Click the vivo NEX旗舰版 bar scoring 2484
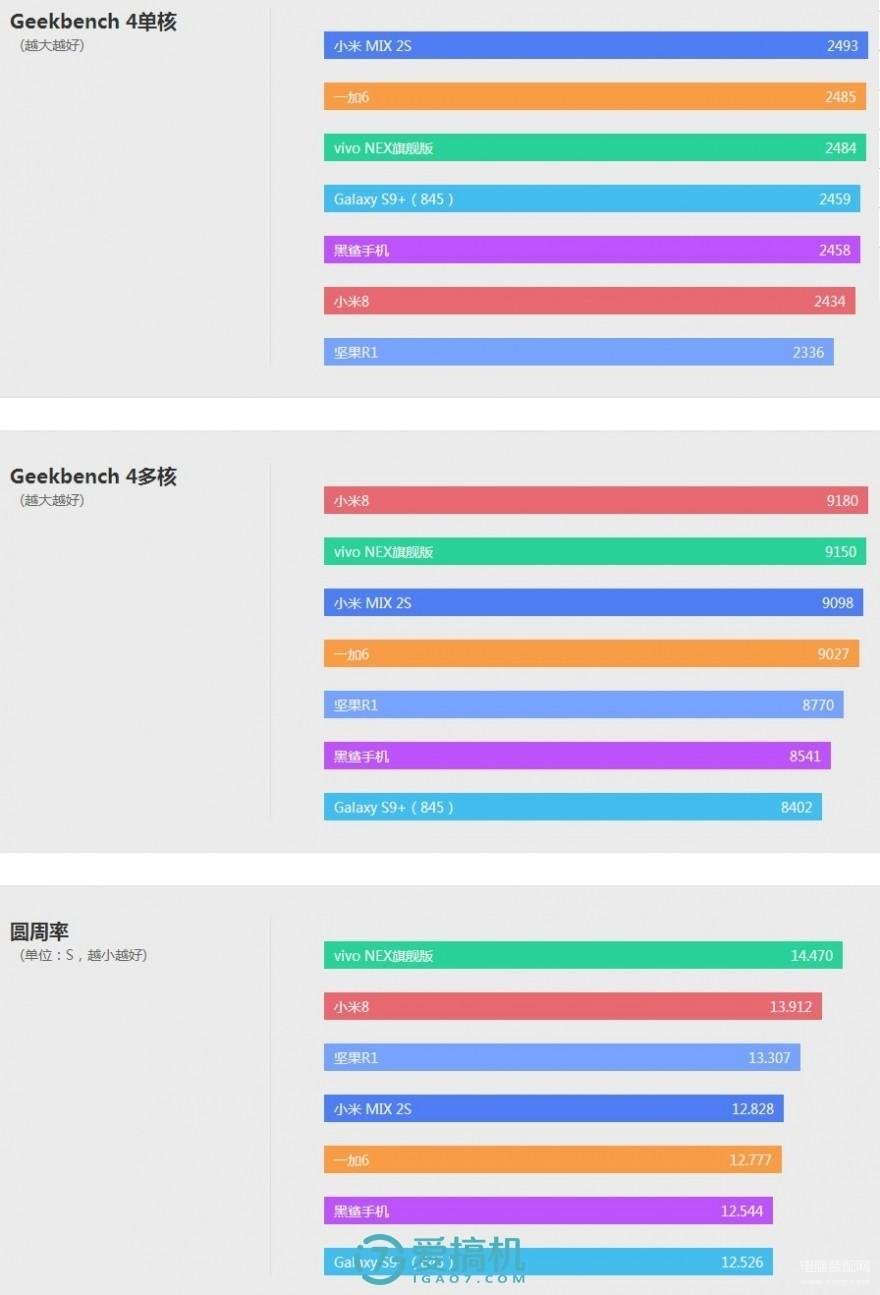 [595, 148]
